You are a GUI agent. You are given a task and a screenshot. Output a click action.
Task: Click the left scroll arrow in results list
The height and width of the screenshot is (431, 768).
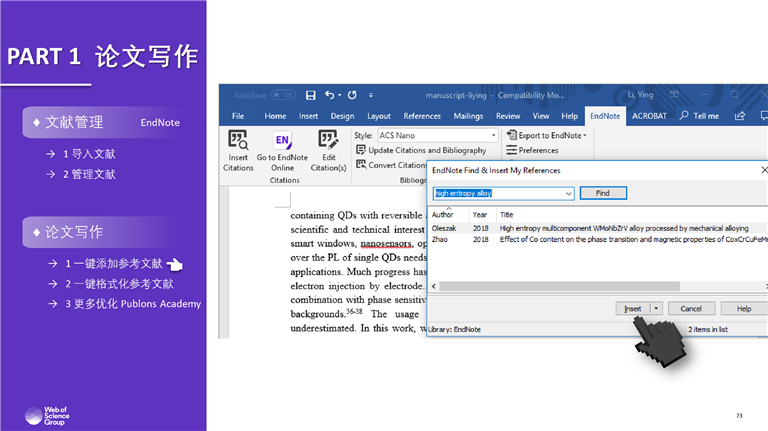[x=434, y=286]
